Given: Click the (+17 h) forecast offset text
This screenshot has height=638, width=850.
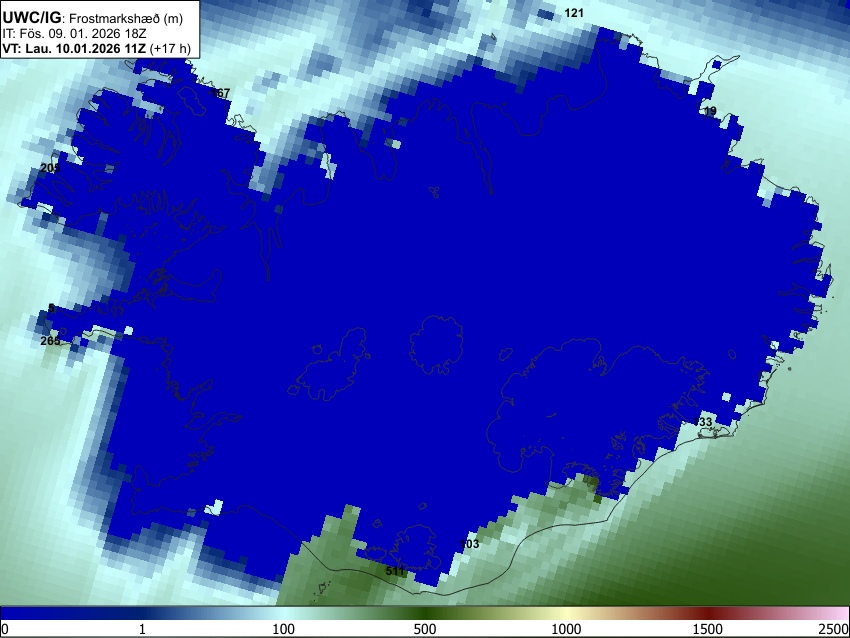Looking at the screenshot, I should [170, 48].
